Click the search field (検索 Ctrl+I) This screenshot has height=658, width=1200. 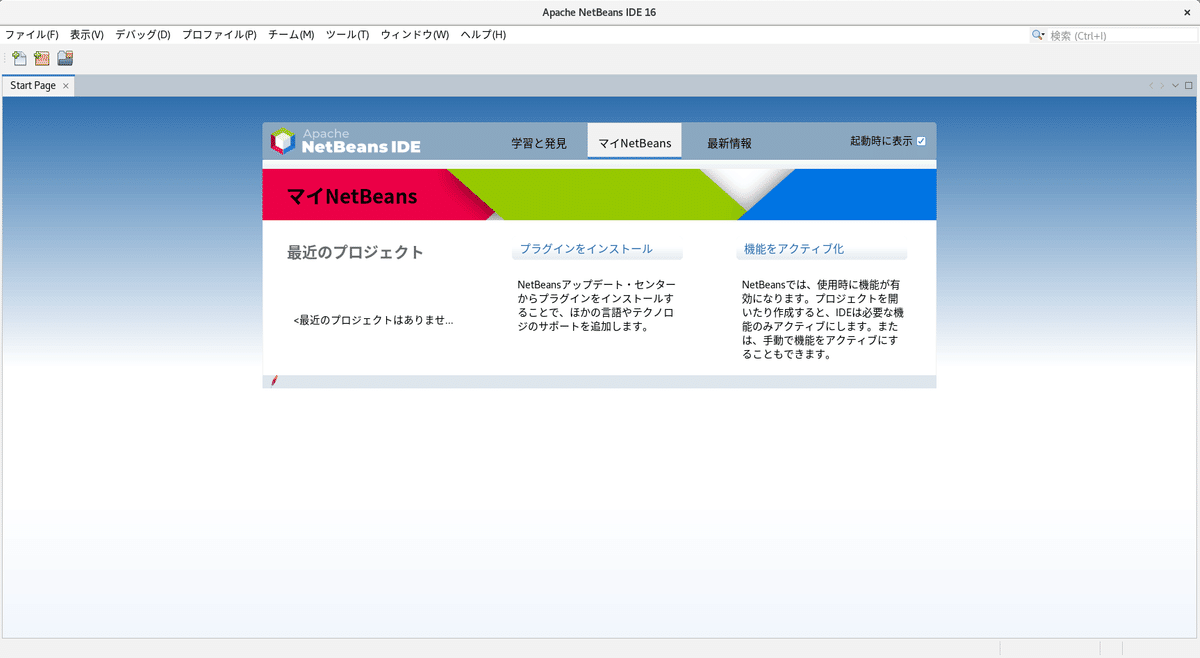point(1121,35)
